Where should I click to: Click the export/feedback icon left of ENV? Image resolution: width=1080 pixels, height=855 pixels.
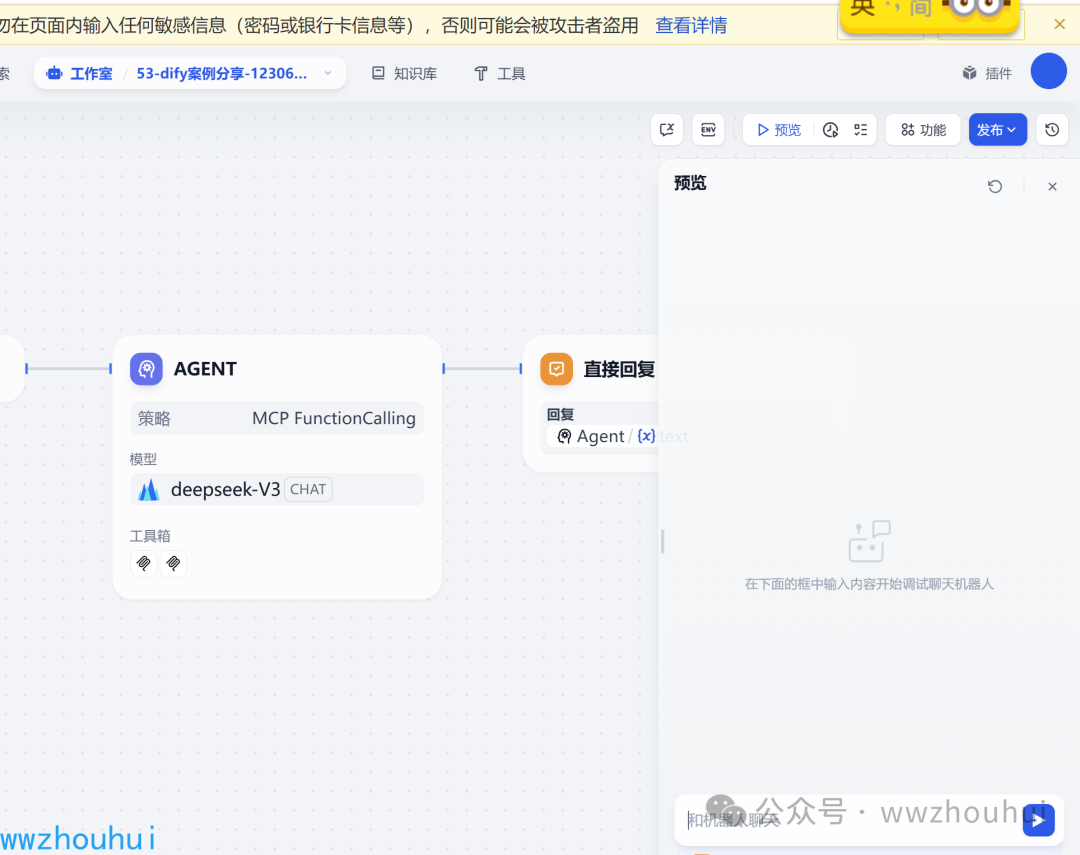(x=667, y=130)
